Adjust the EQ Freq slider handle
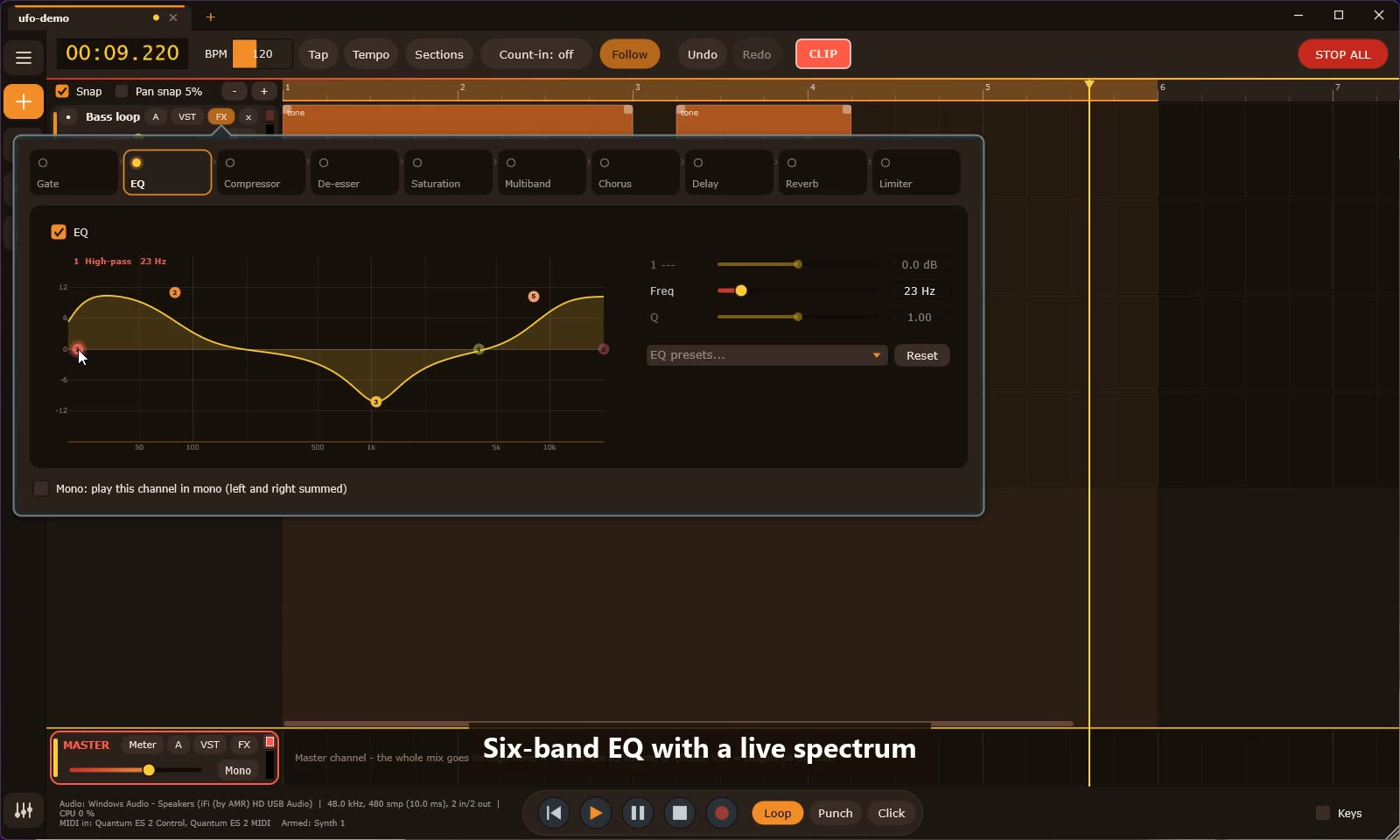Screen dimensions: 1400x840 point(741,290)
